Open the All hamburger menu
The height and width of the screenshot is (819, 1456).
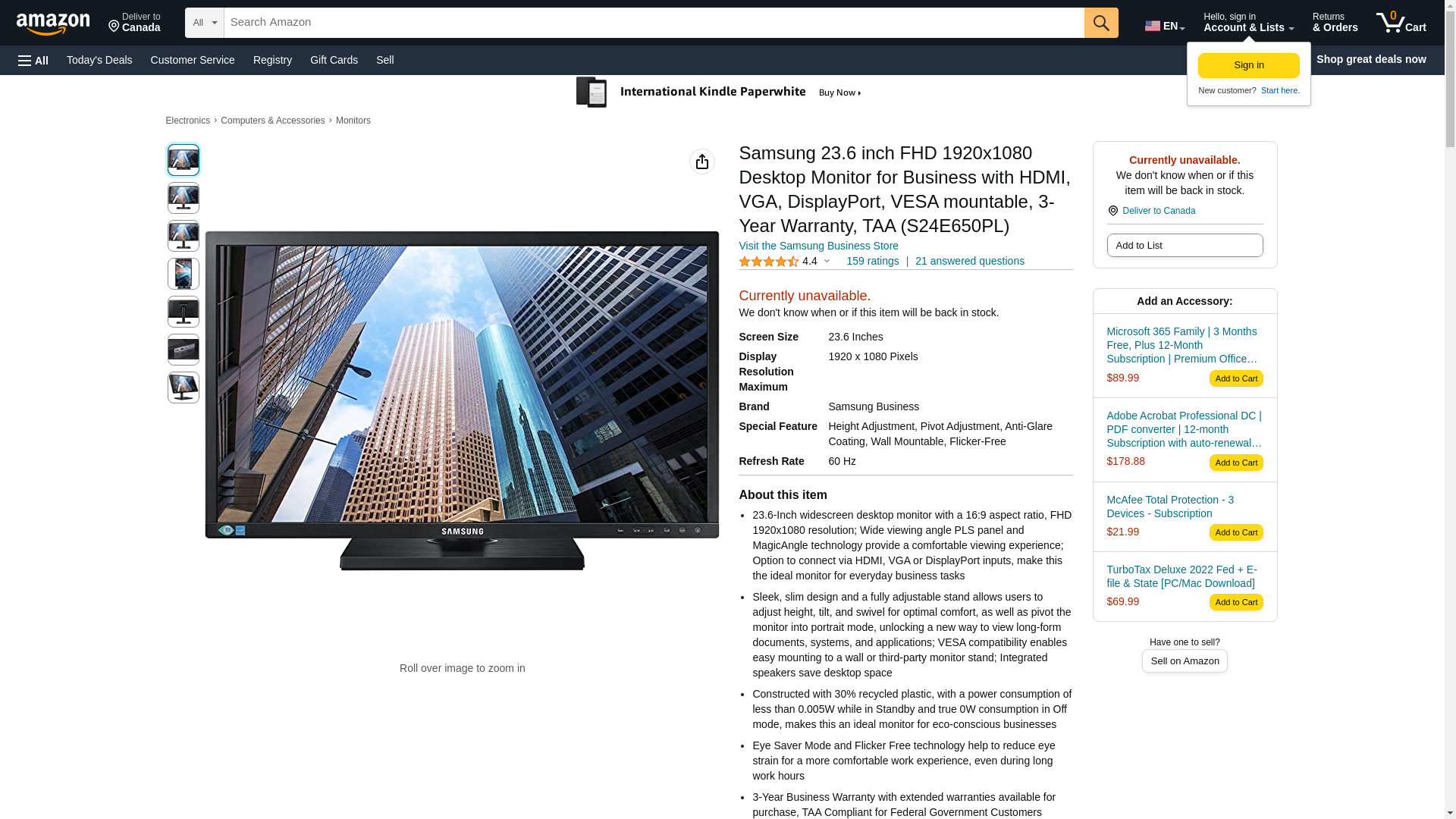[x=33, y=60]
